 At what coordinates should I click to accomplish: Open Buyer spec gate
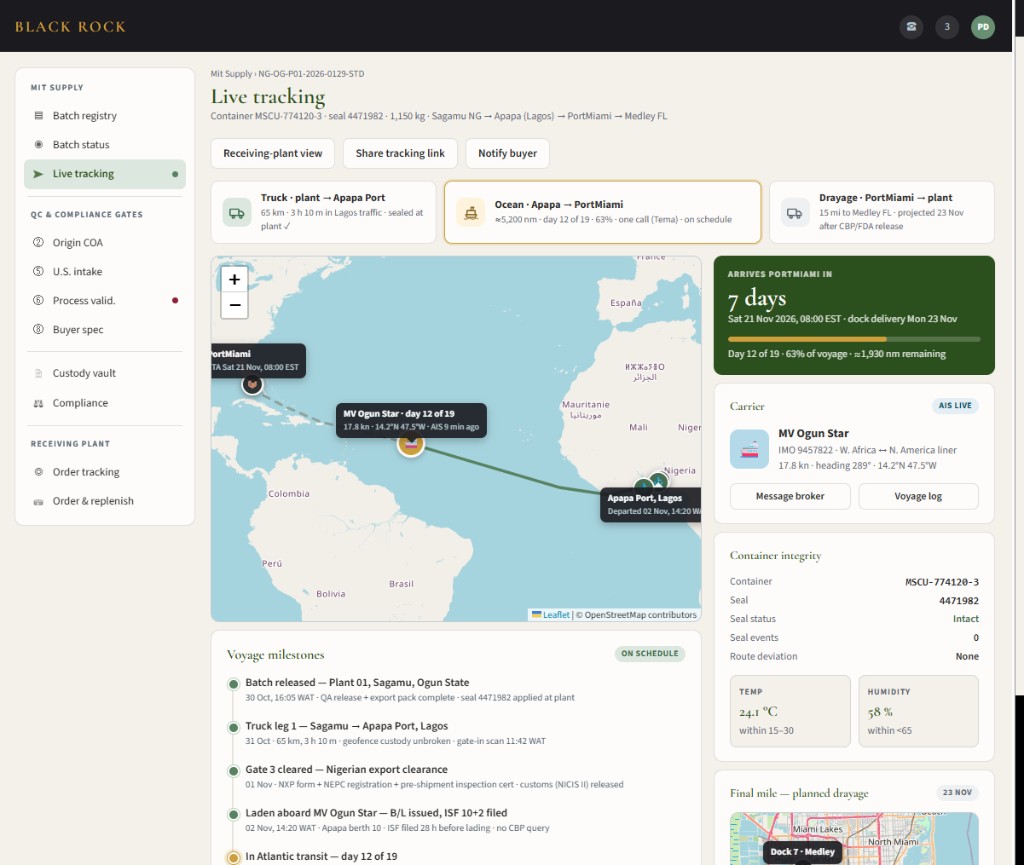[x=105, y=330]
